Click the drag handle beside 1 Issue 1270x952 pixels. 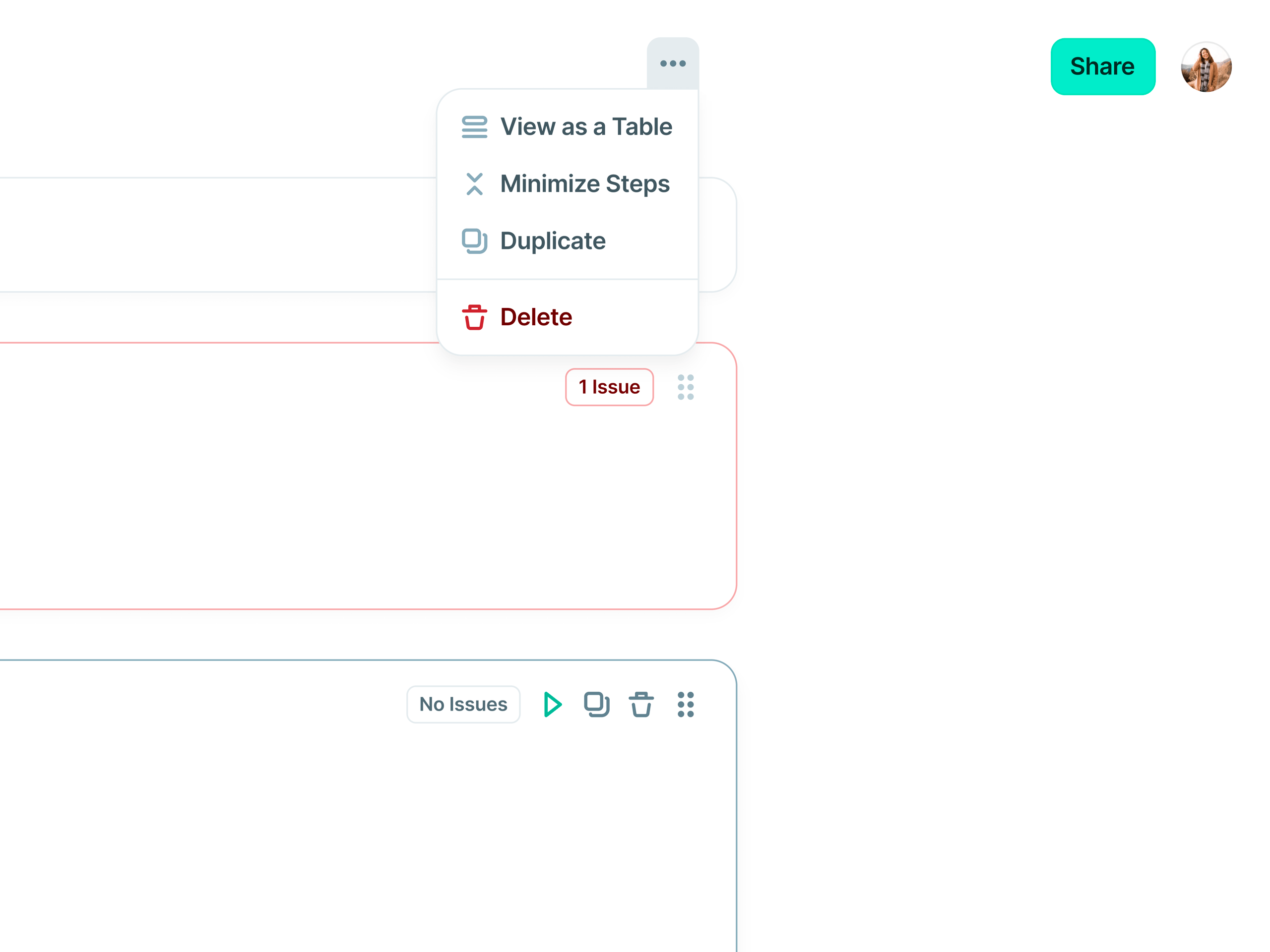coord(686,387)
